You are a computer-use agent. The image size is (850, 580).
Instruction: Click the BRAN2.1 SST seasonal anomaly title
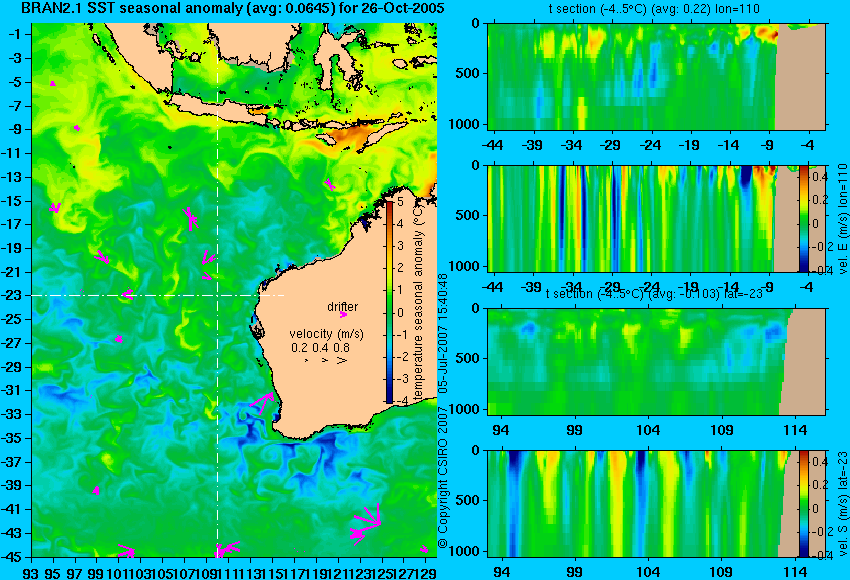(x=233, y=8)
